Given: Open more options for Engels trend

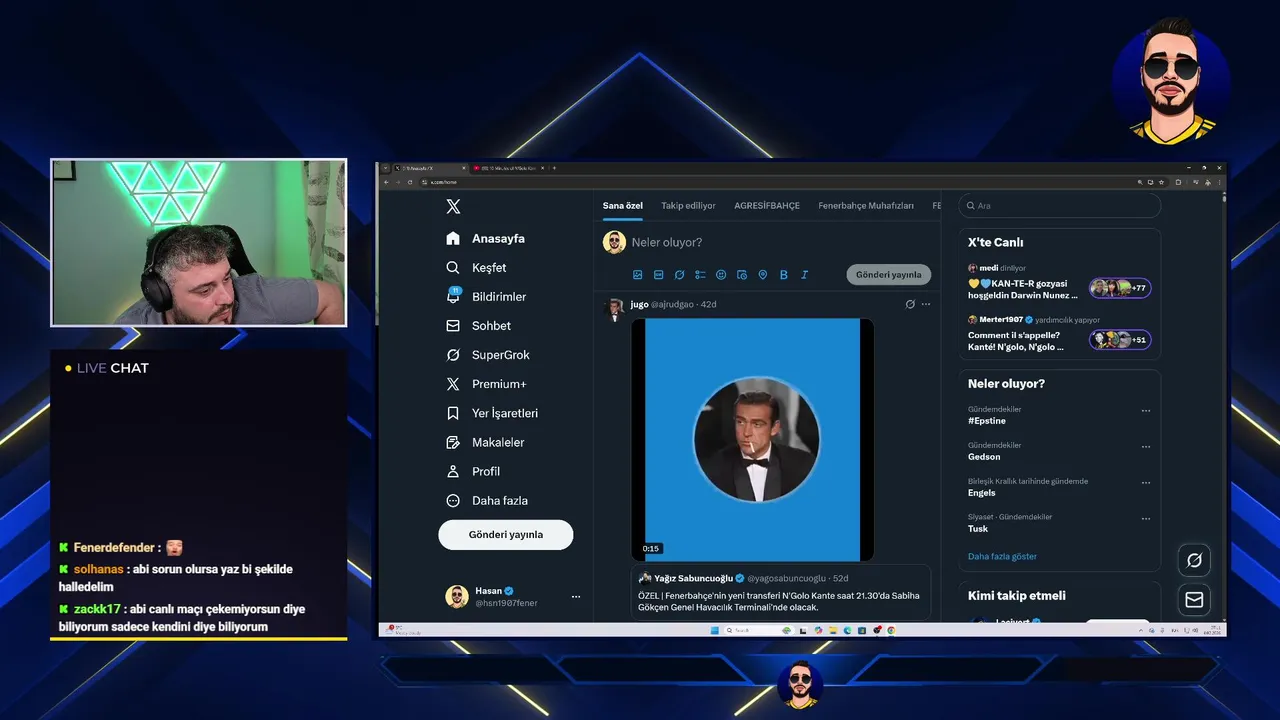Looking at the screenshot, I should pos(1146,483).
